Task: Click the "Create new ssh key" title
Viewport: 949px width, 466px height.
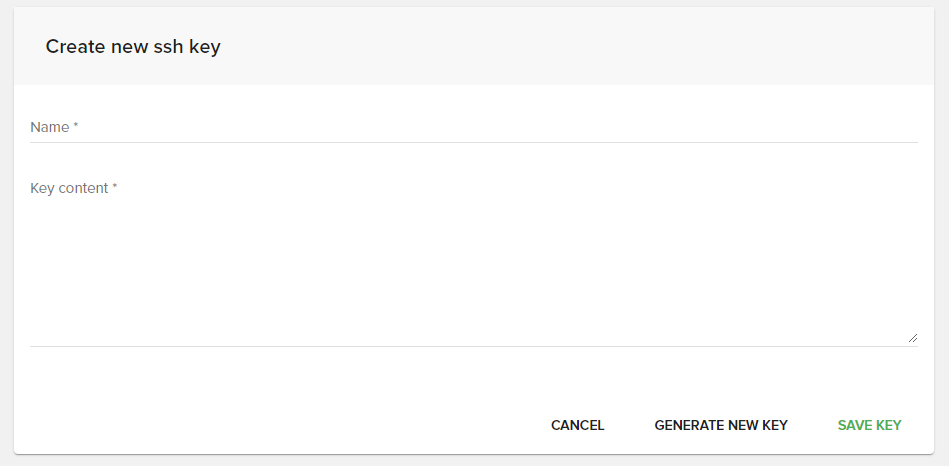Action: (133, 46)
